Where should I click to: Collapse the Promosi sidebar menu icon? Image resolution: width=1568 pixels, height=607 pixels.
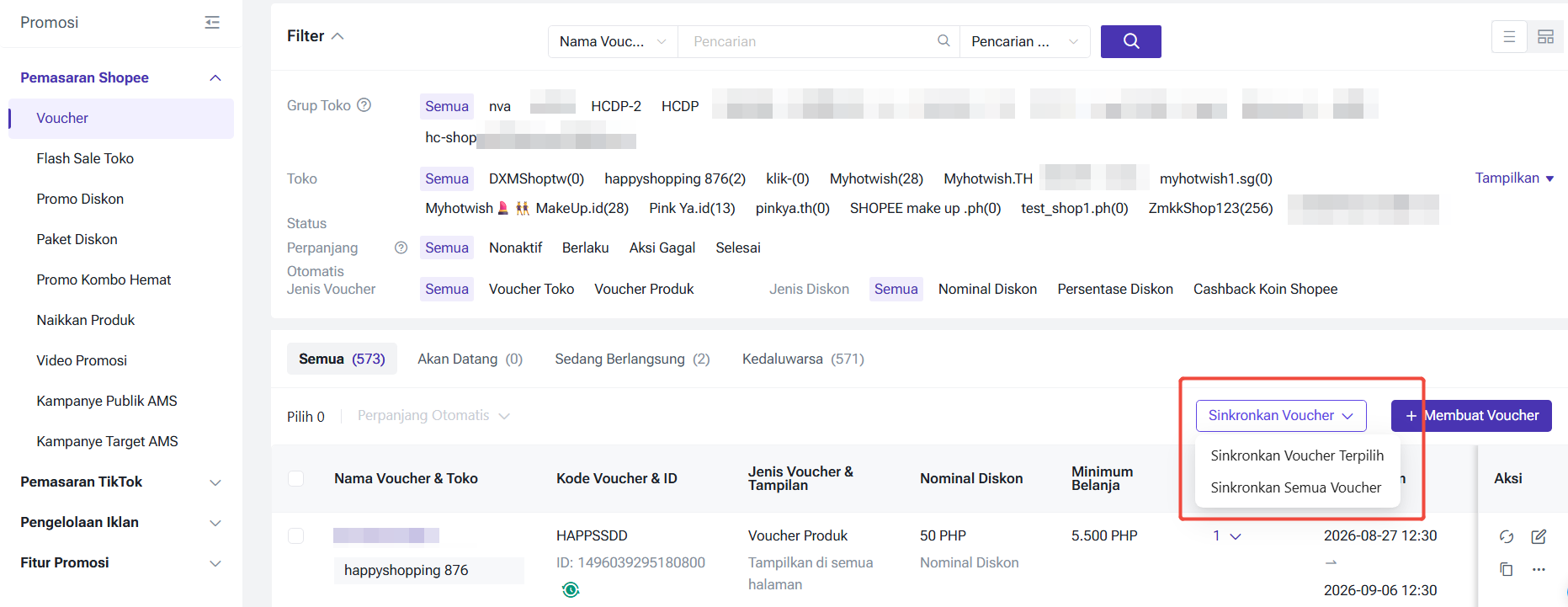click(x=212, y=23)
